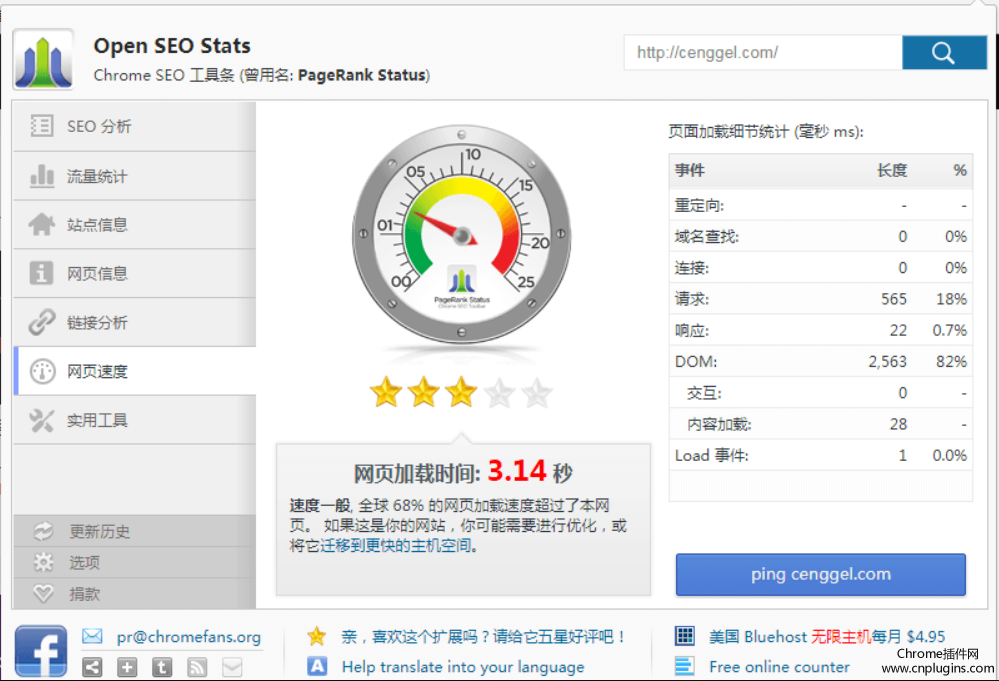Follow the 迁移到更快的主机空间 link

396,545
